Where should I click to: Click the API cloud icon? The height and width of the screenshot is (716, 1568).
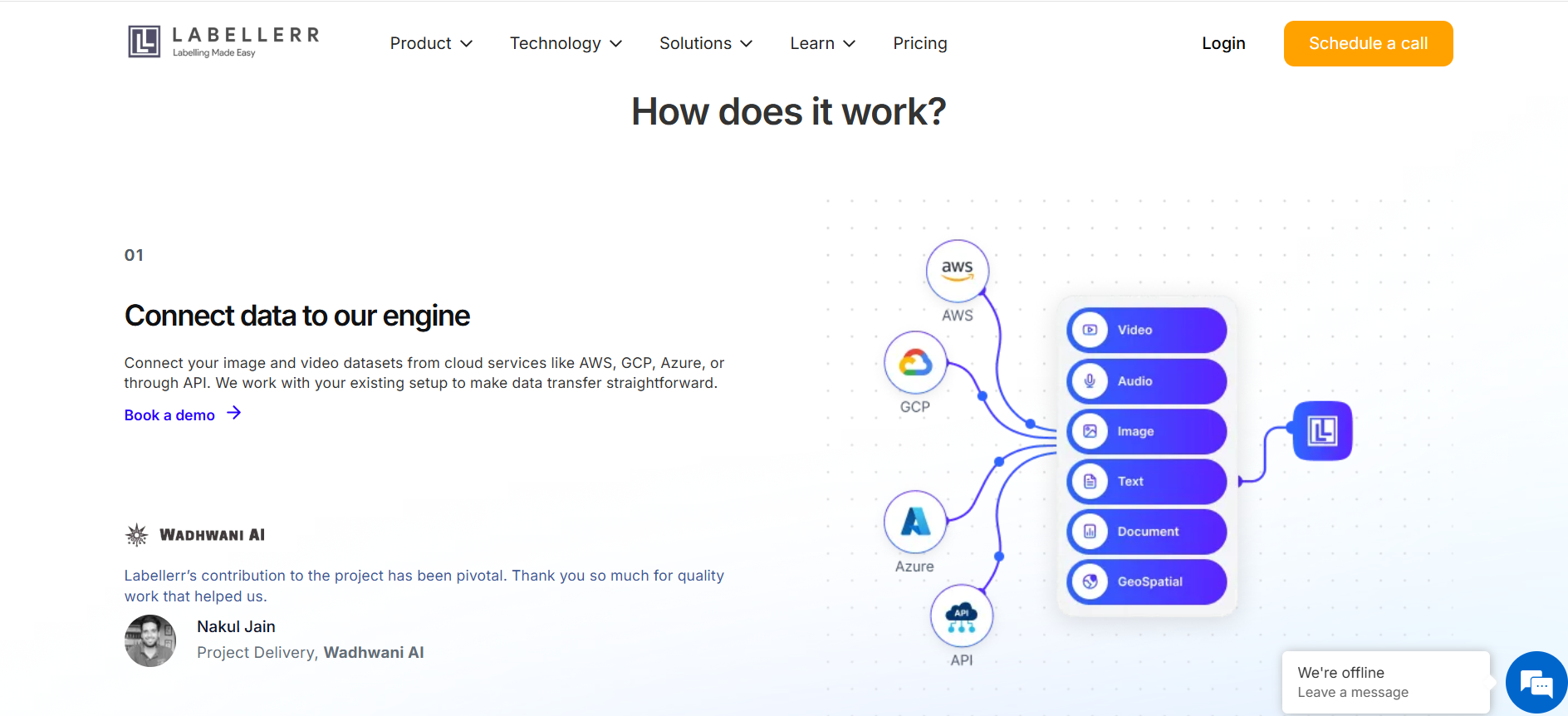(x=962, y=615)
